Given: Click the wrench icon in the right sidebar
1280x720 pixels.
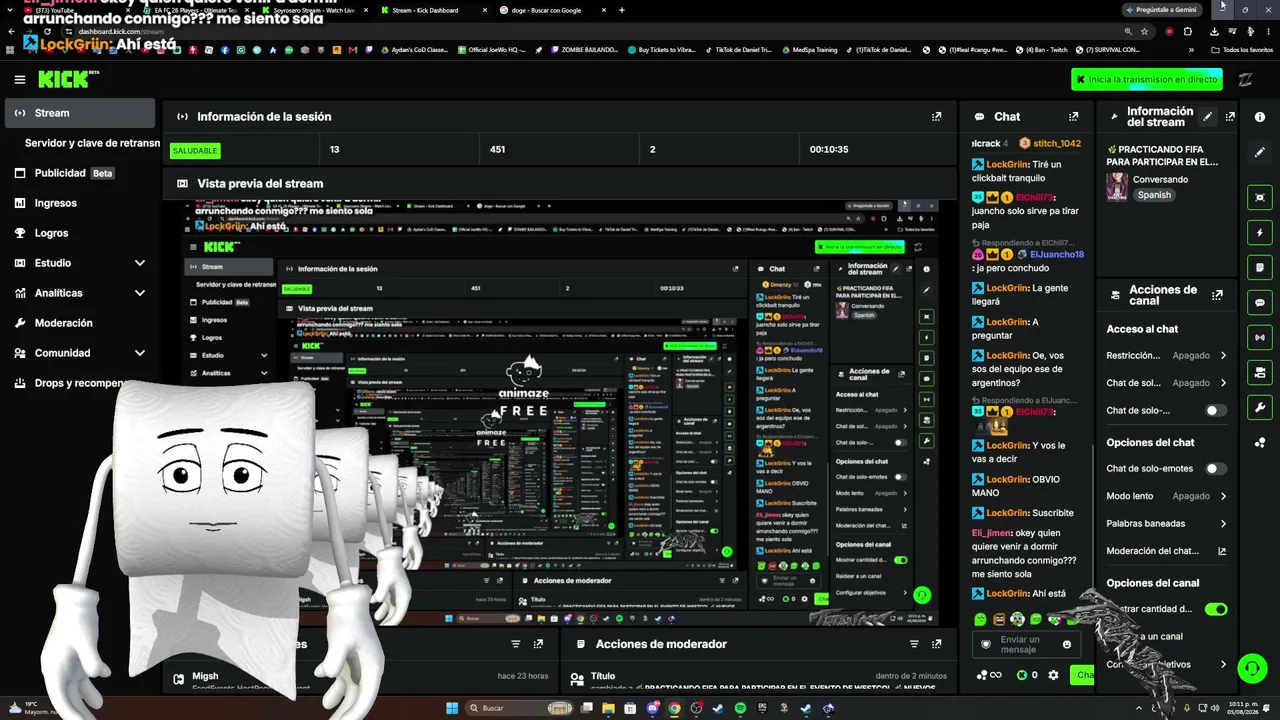Looking at the screenshot, I should [x=1260, y=407].
